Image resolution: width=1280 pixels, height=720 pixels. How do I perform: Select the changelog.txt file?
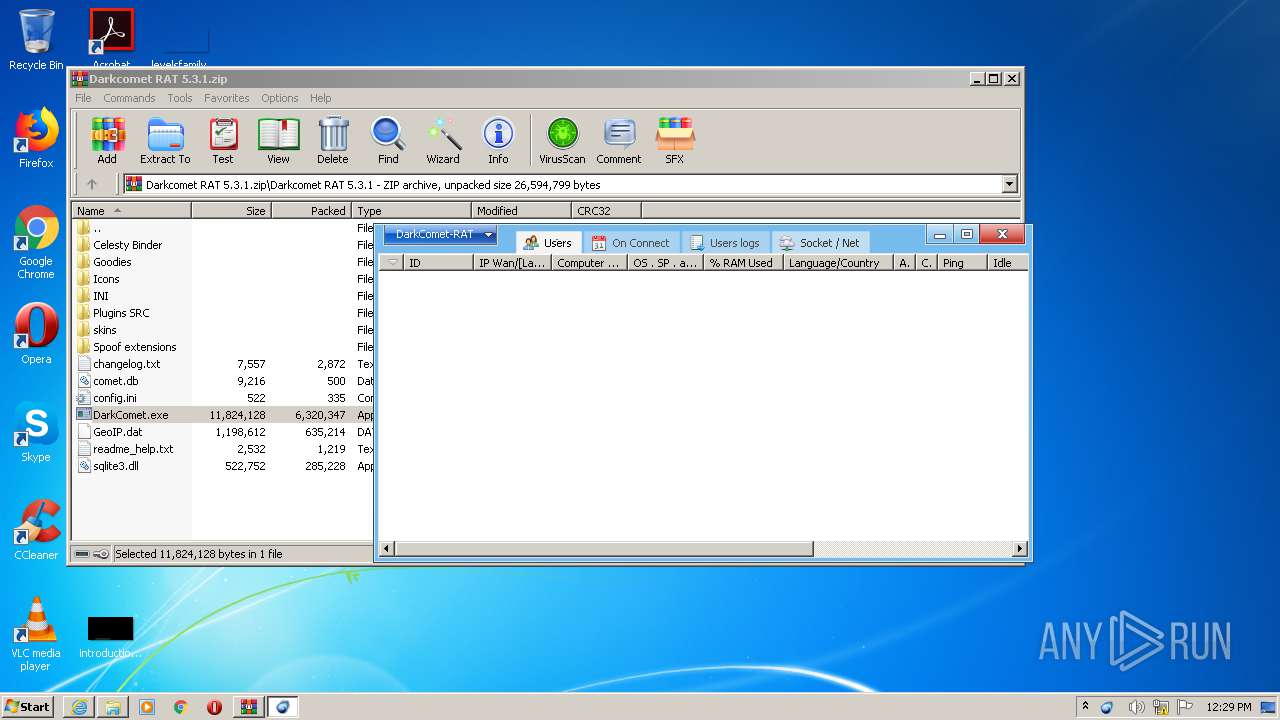click(x=126, y=364)
